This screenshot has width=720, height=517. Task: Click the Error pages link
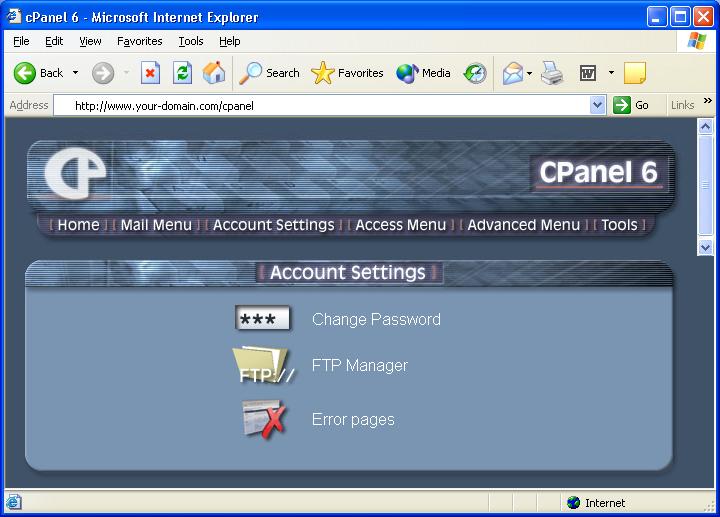(353, 419)
